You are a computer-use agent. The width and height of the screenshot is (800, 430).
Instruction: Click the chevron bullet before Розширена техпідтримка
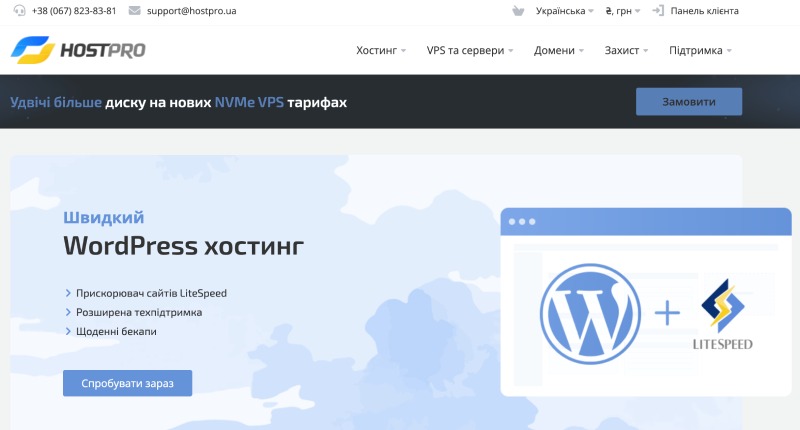click(68, 312)
